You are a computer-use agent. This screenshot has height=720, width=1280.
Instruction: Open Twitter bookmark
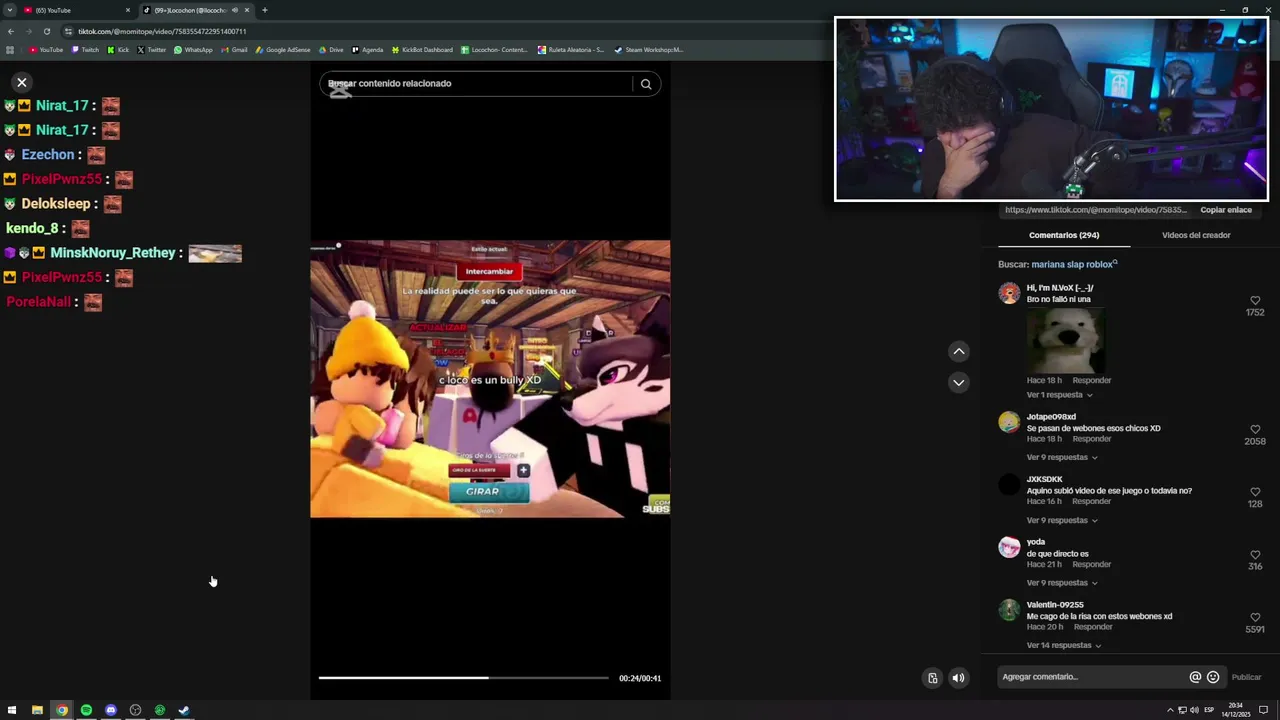152,50
